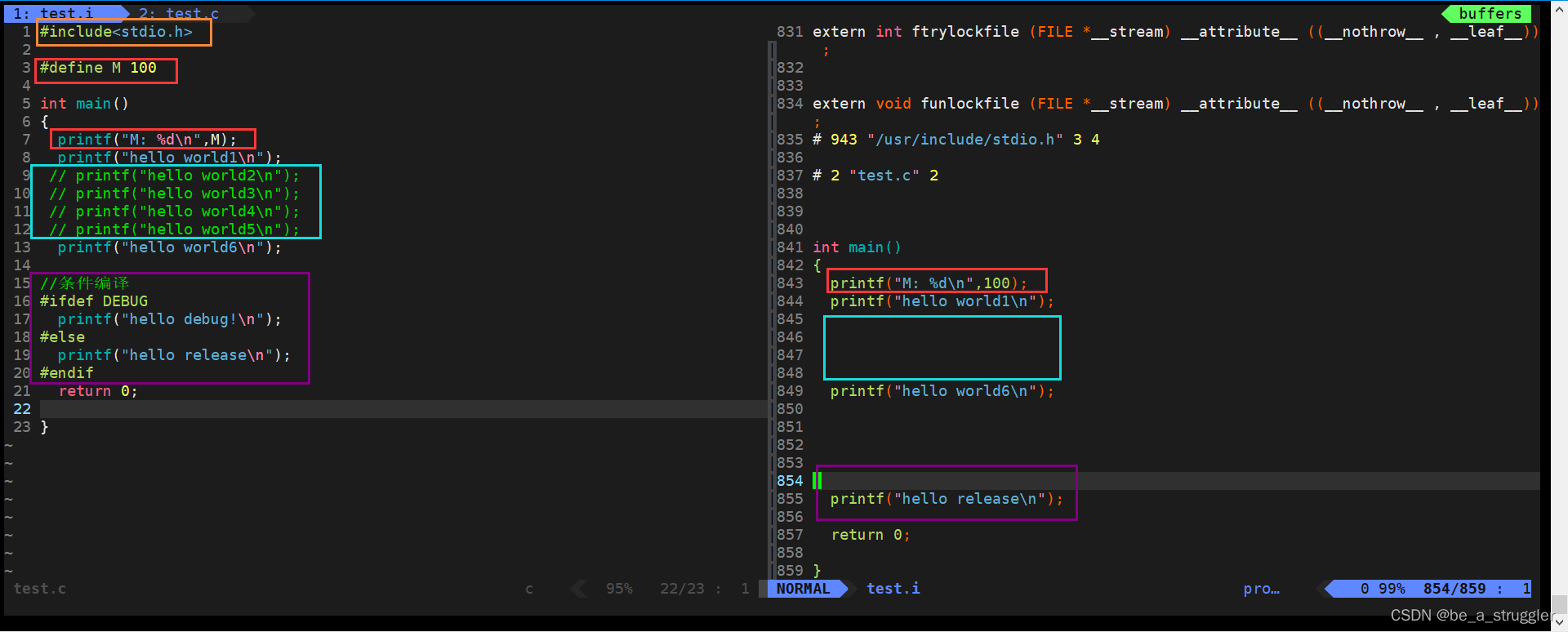Viewport: 1568px width, 632px height.
Task: Click hello world6 printf in left pane
Action: (x=169, y=247)
